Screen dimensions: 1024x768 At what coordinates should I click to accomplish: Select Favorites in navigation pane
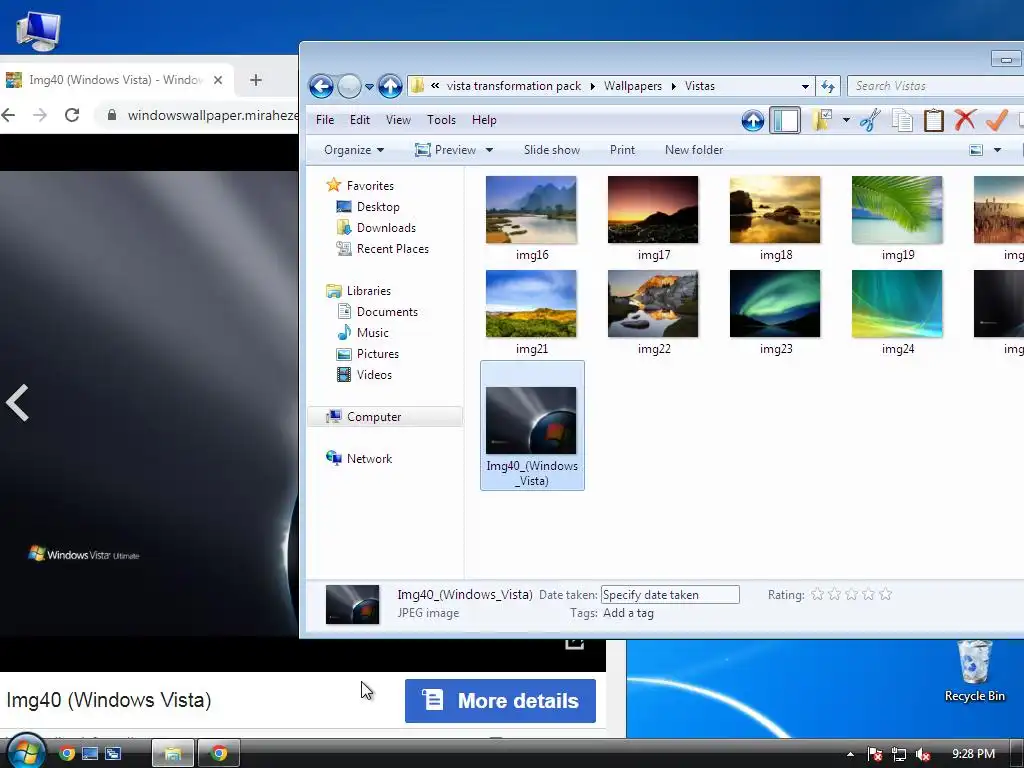point(370,185)
